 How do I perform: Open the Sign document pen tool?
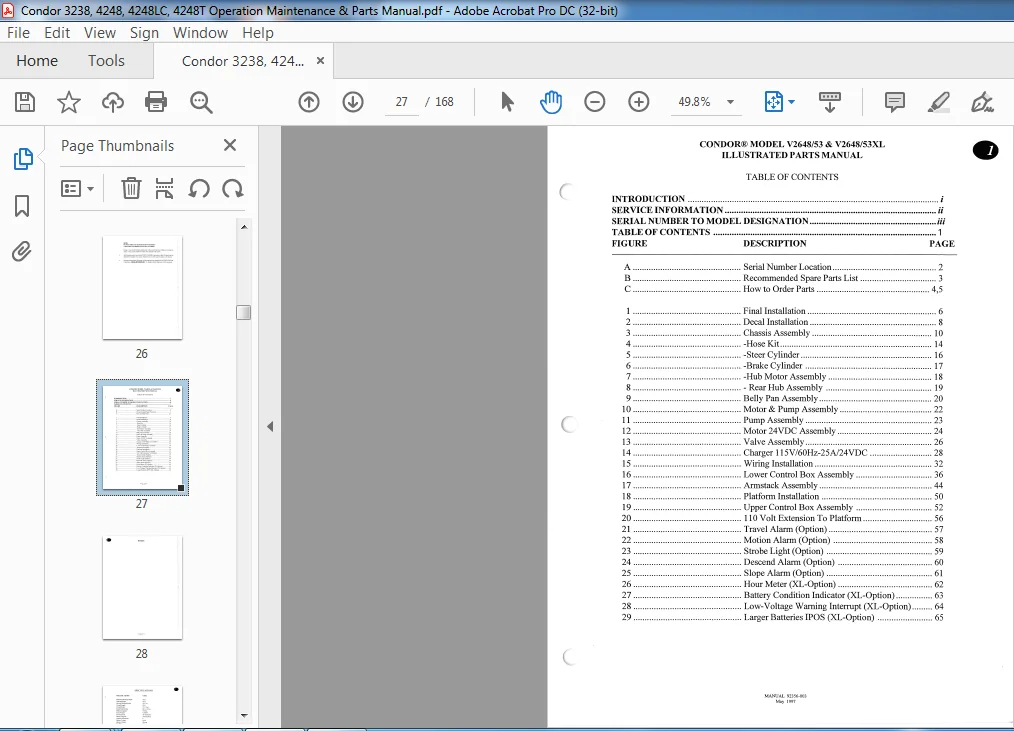pyautogui.click(x=982, y=102)
